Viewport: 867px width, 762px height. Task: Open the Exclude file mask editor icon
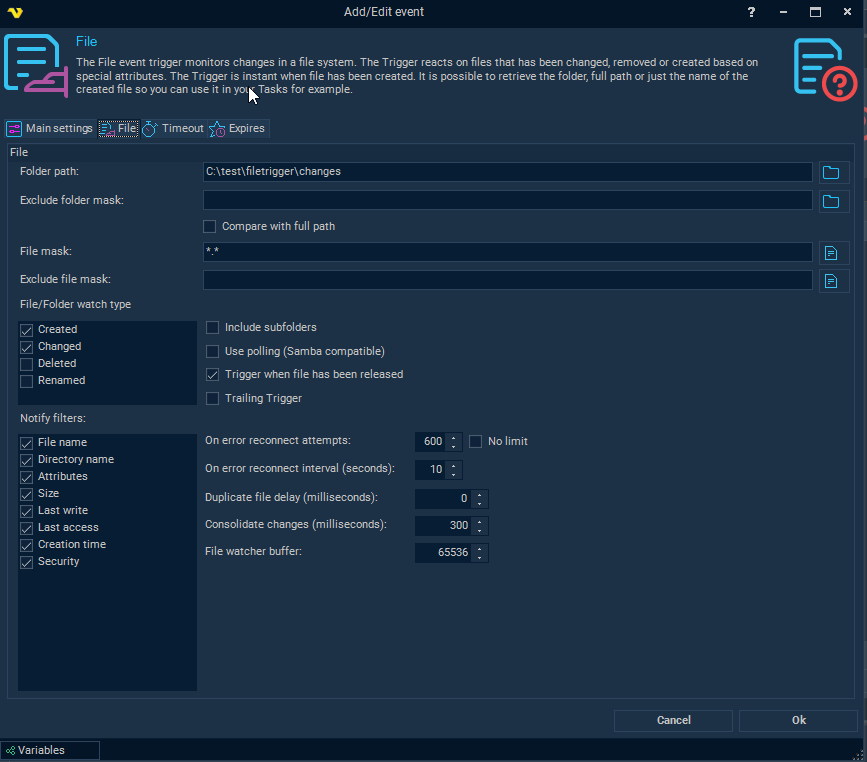tap(831, 281)
